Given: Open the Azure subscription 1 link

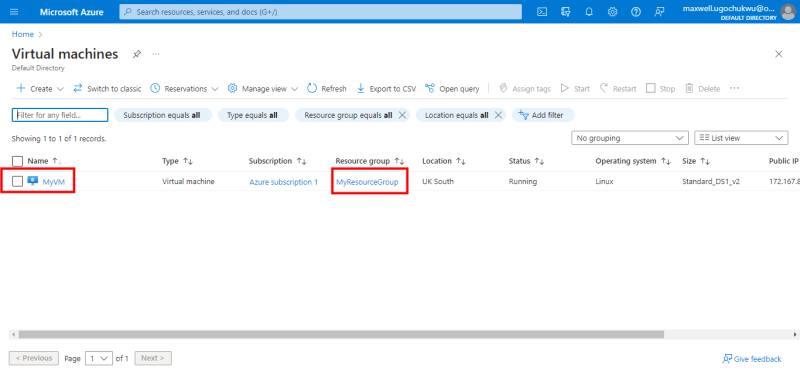Looking at the screenshot, I should 284,182.
